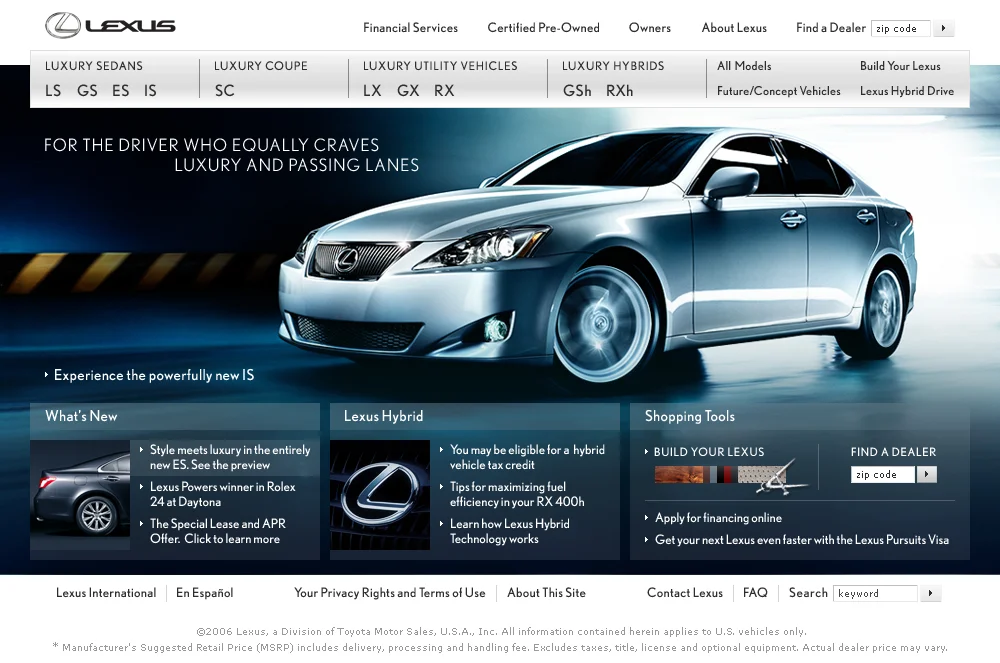Click the silver IS hero car image

[598, 255]
